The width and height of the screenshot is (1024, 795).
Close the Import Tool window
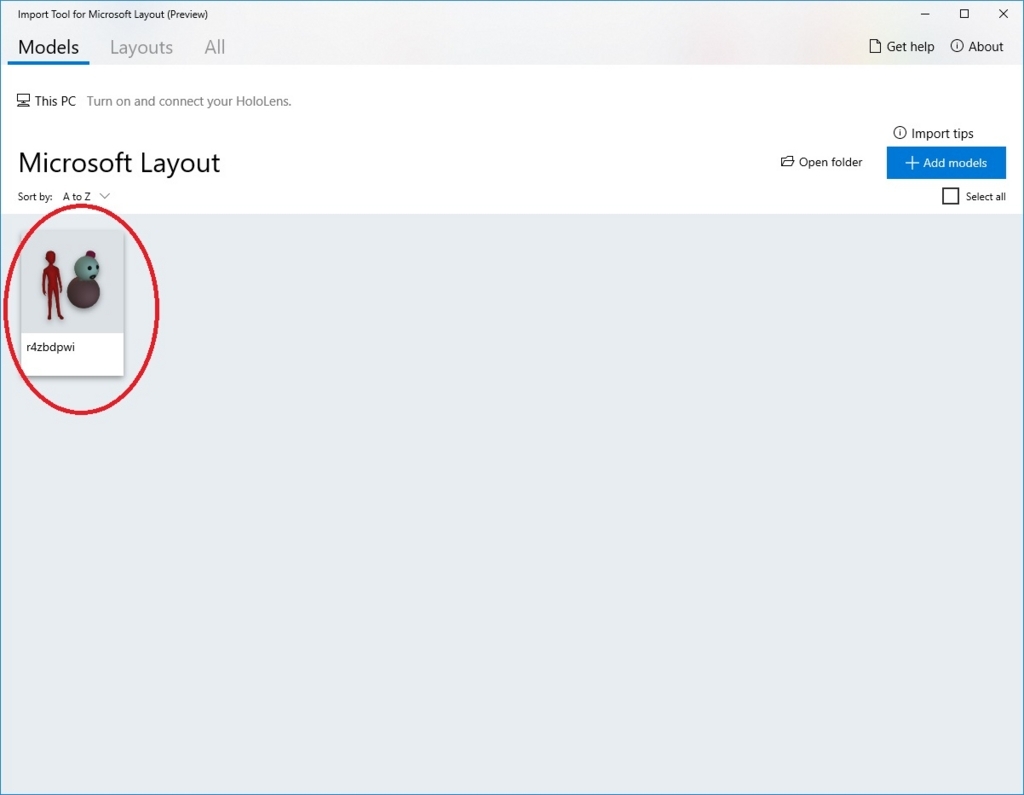(x=1003, y=14)
